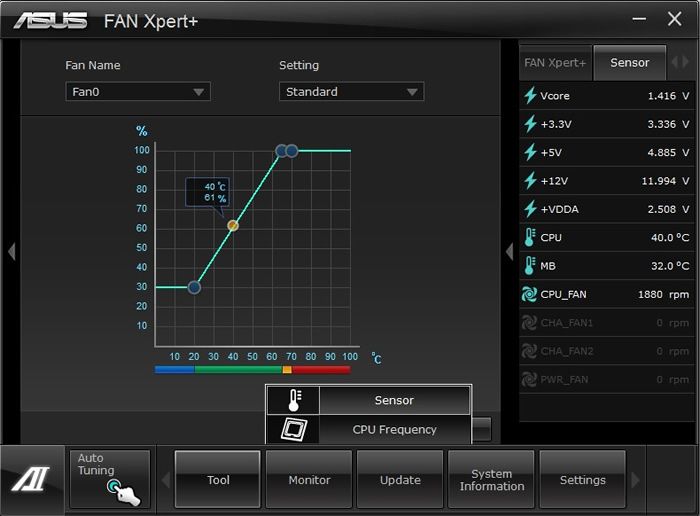Viewport: 700px width, 516px height.
Task: Click the +12V value 11.994 V
Action: tap(665, 181)
